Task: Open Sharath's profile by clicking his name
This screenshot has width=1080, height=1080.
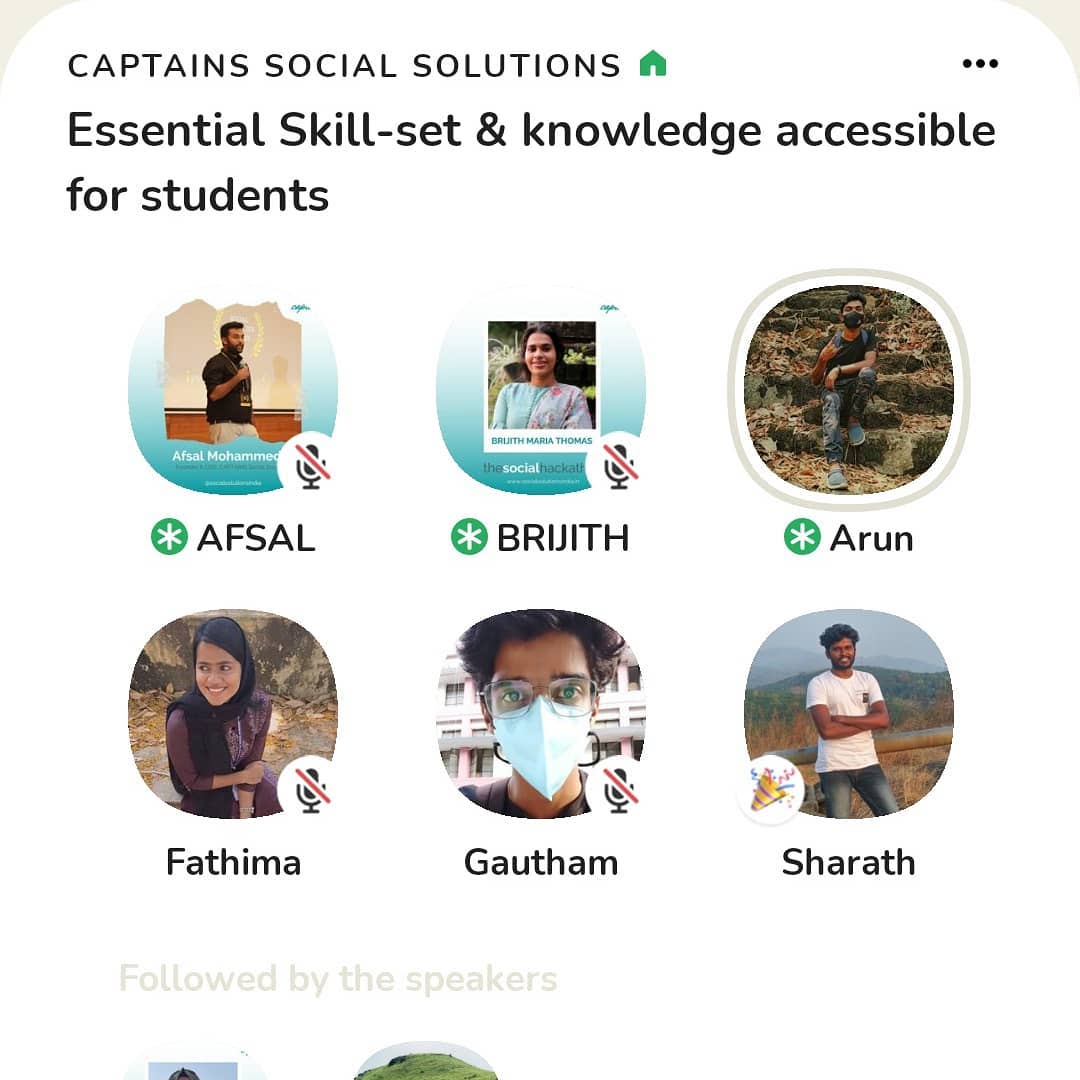Action: pos(849,863)
